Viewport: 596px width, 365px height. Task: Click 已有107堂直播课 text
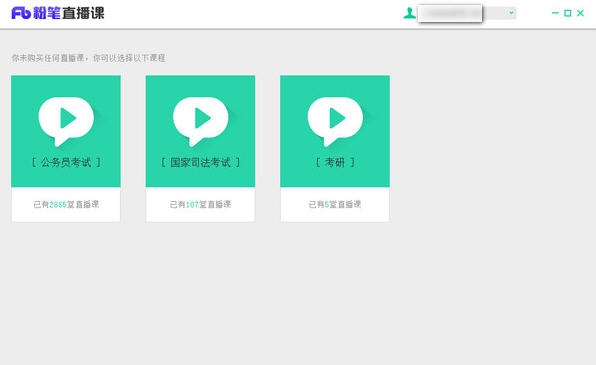pos(200,204)
